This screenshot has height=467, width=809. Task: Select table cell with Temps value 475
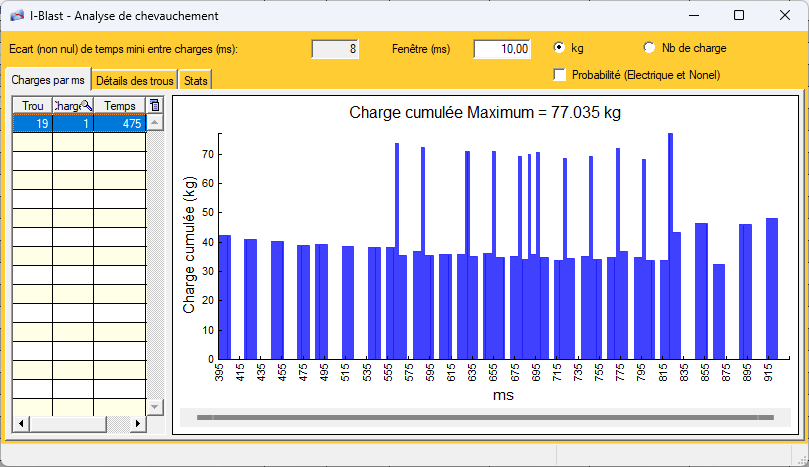[x=120, y=123]
